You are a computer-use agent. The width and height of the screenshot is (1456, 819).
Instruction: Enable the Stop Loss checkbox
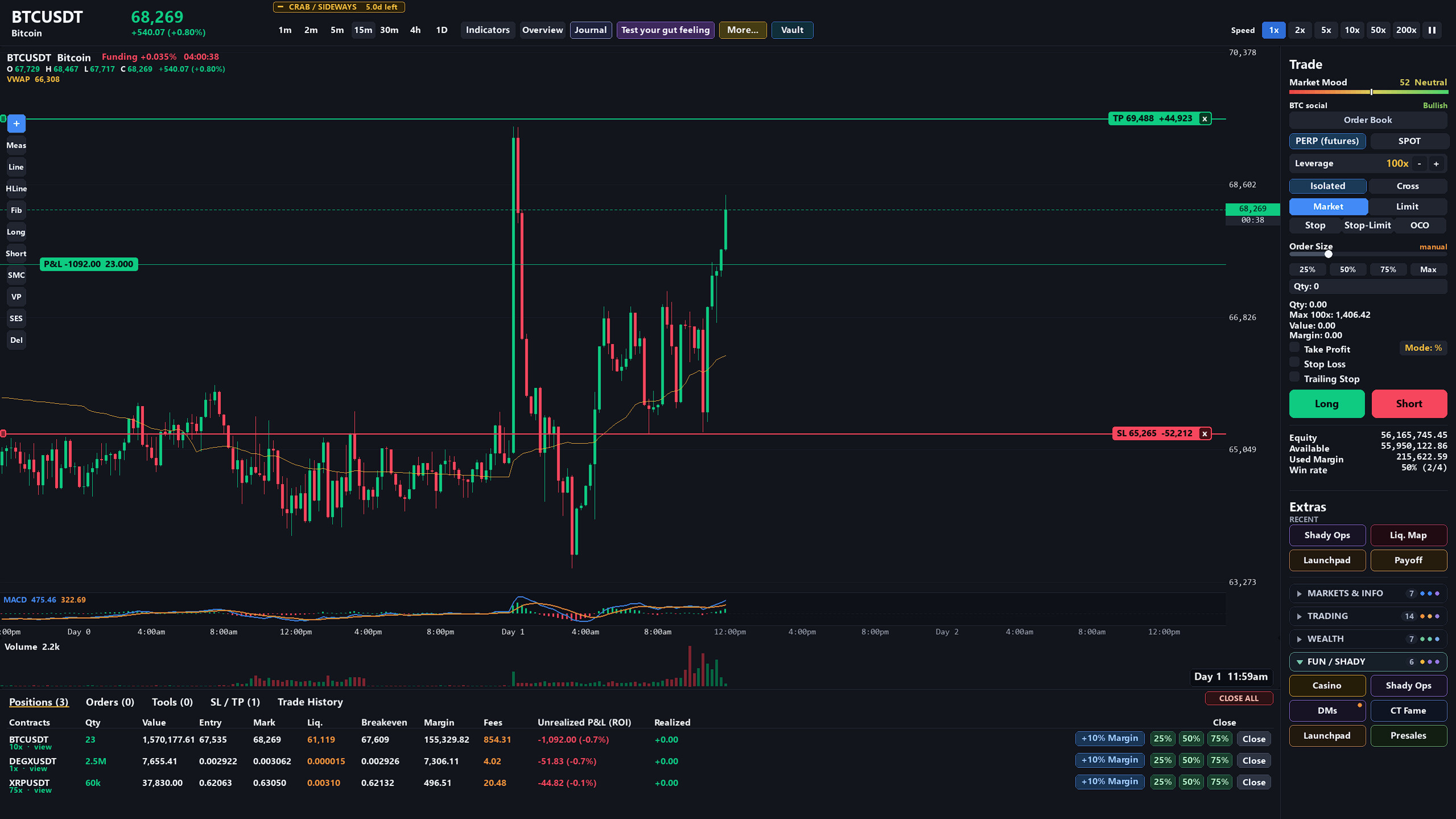(1294, 362)
